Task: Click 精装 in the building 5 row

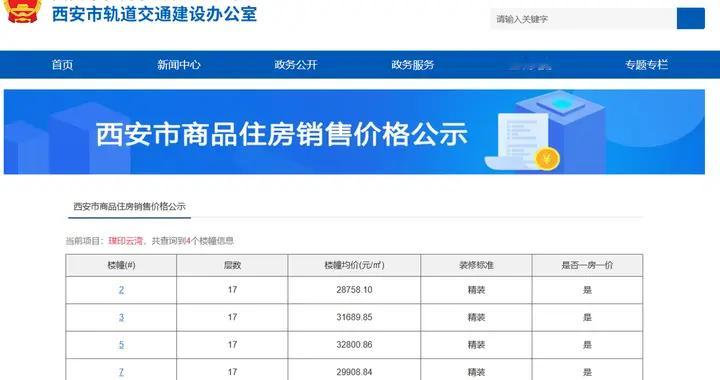Action: 476,345
